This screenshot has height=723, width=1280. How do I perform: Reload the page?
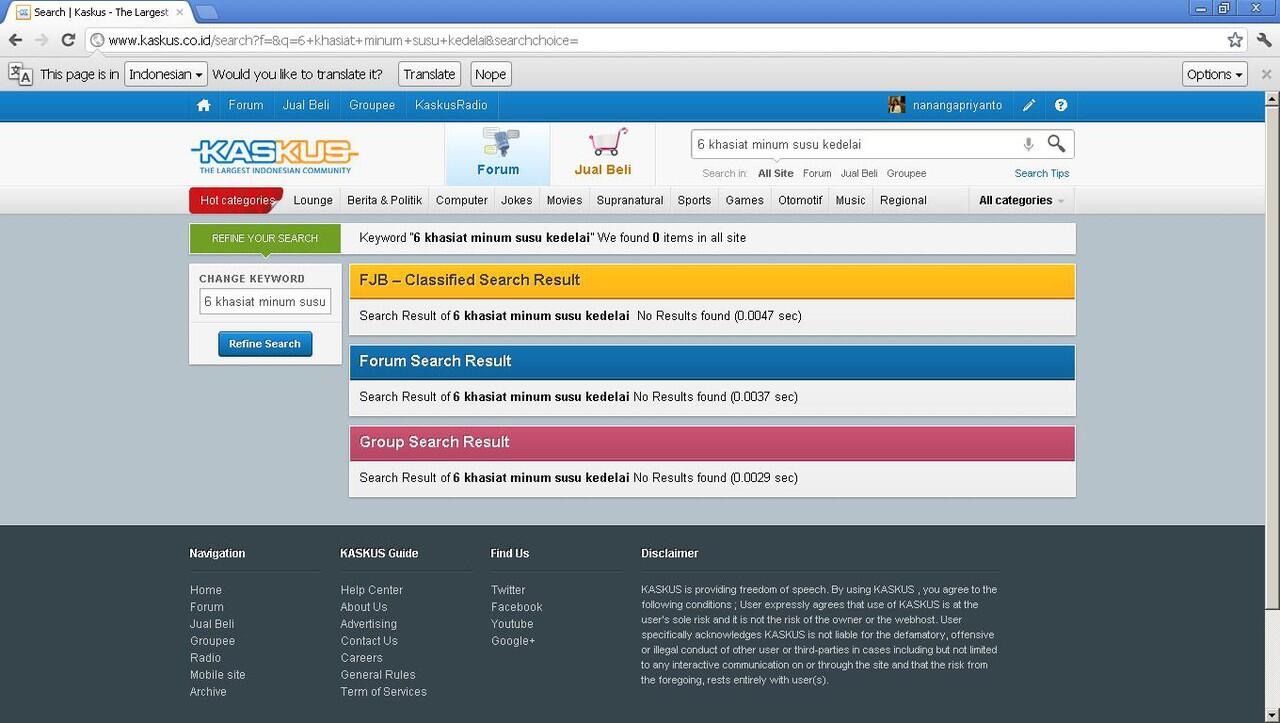pyautogui.click(x=68, y=40)
